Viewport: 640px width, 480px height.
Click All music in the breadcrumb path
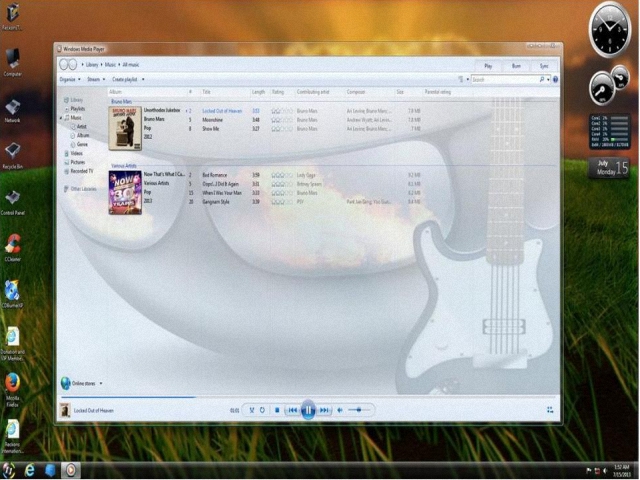pos(131,64)
